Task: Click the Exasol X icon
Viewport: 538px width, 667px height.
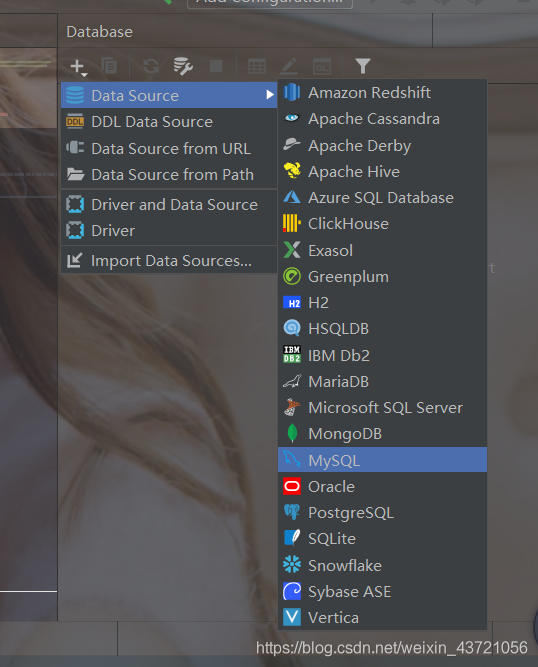Action: pyautogui.click(x=292, y=250)
